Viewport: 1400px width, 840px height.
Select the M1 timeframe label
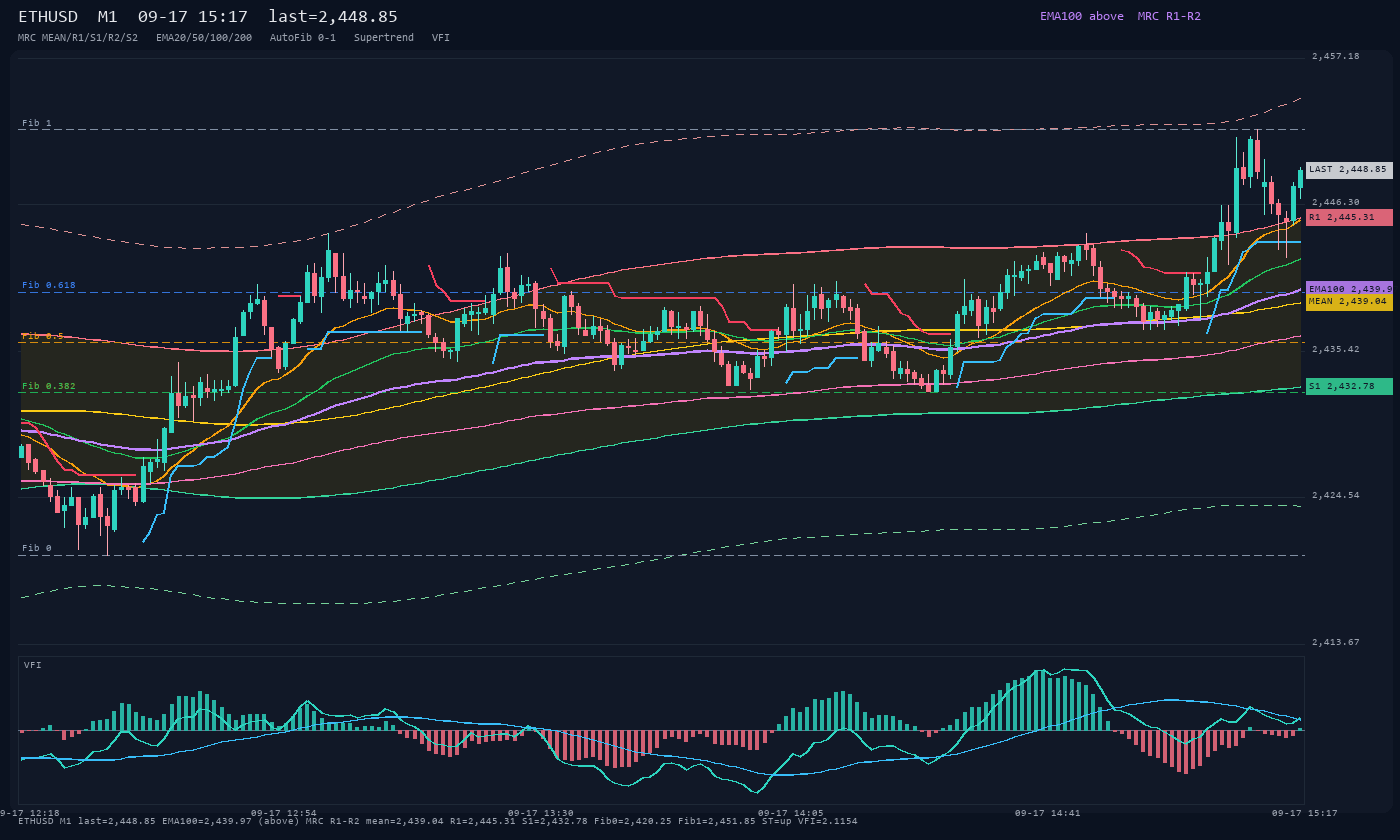108,17
